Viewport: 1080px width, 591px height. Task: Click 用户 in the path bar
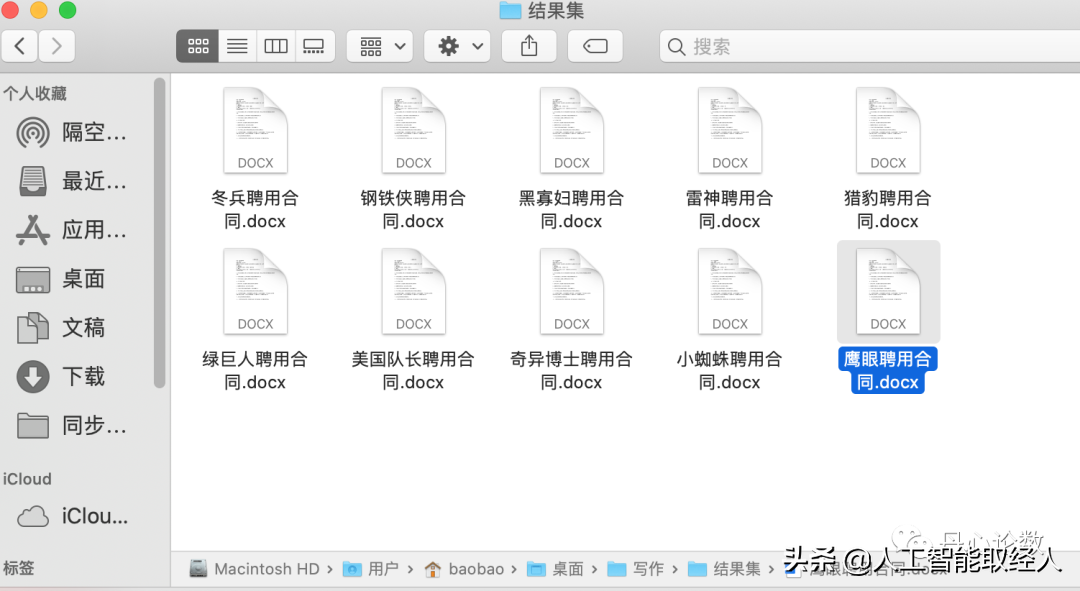click(x=371, y=569)
